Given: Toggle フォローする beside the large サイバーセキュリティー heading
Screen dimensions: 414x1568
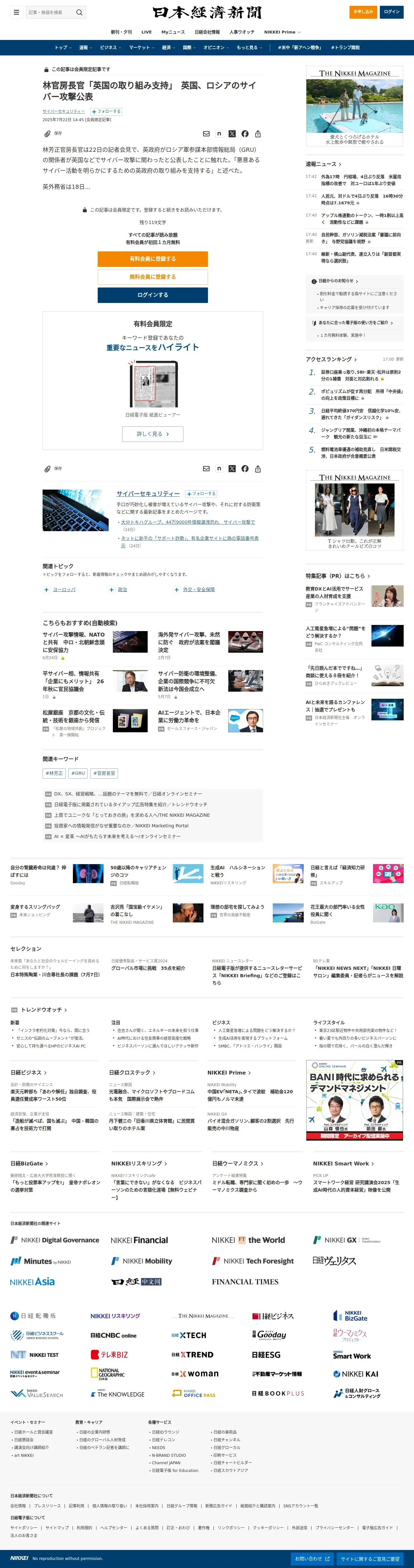Looking at the screenshot, I should click(201, 494).
